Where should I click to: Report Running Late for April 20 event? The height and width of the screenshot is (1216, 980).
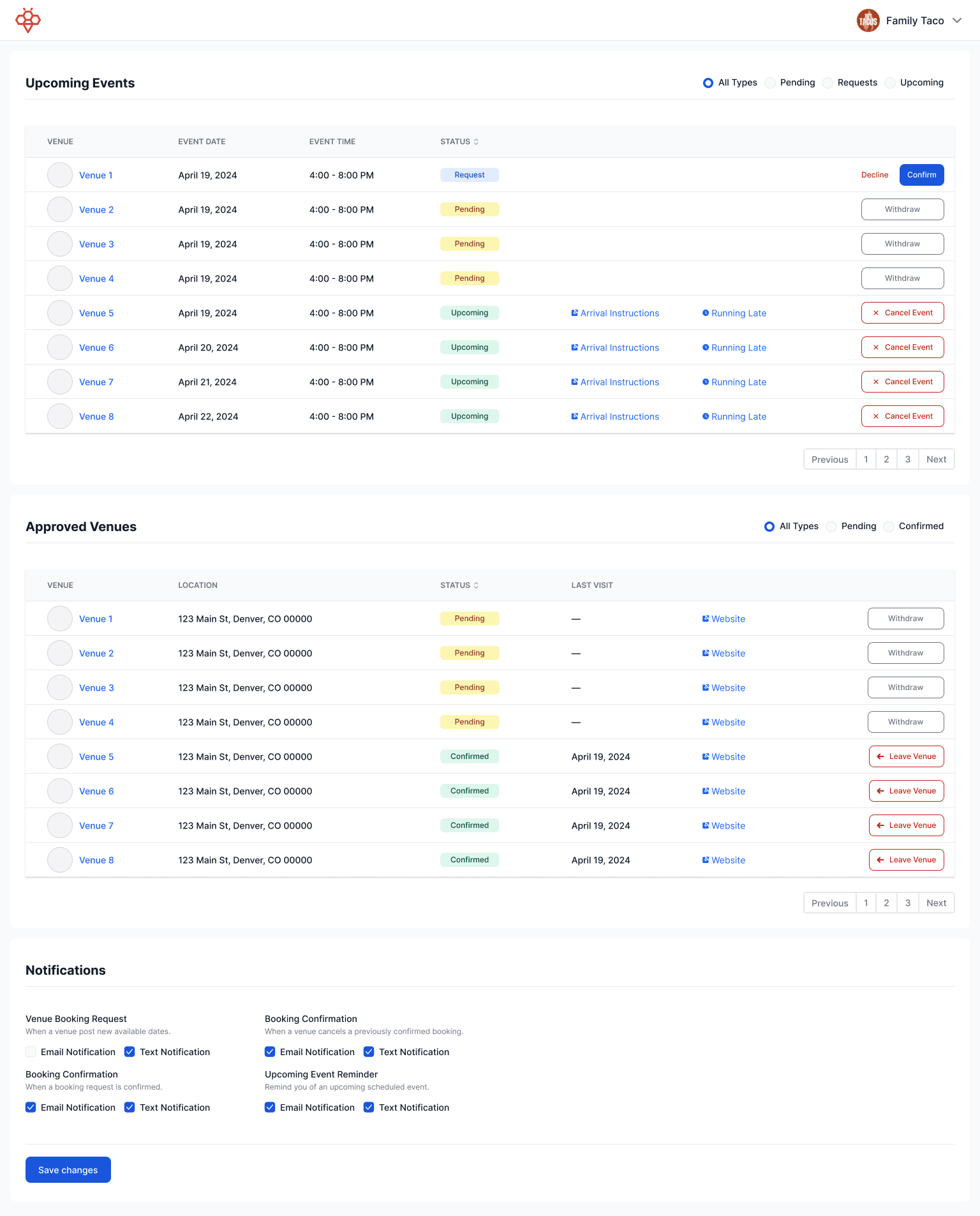(734, 348)
